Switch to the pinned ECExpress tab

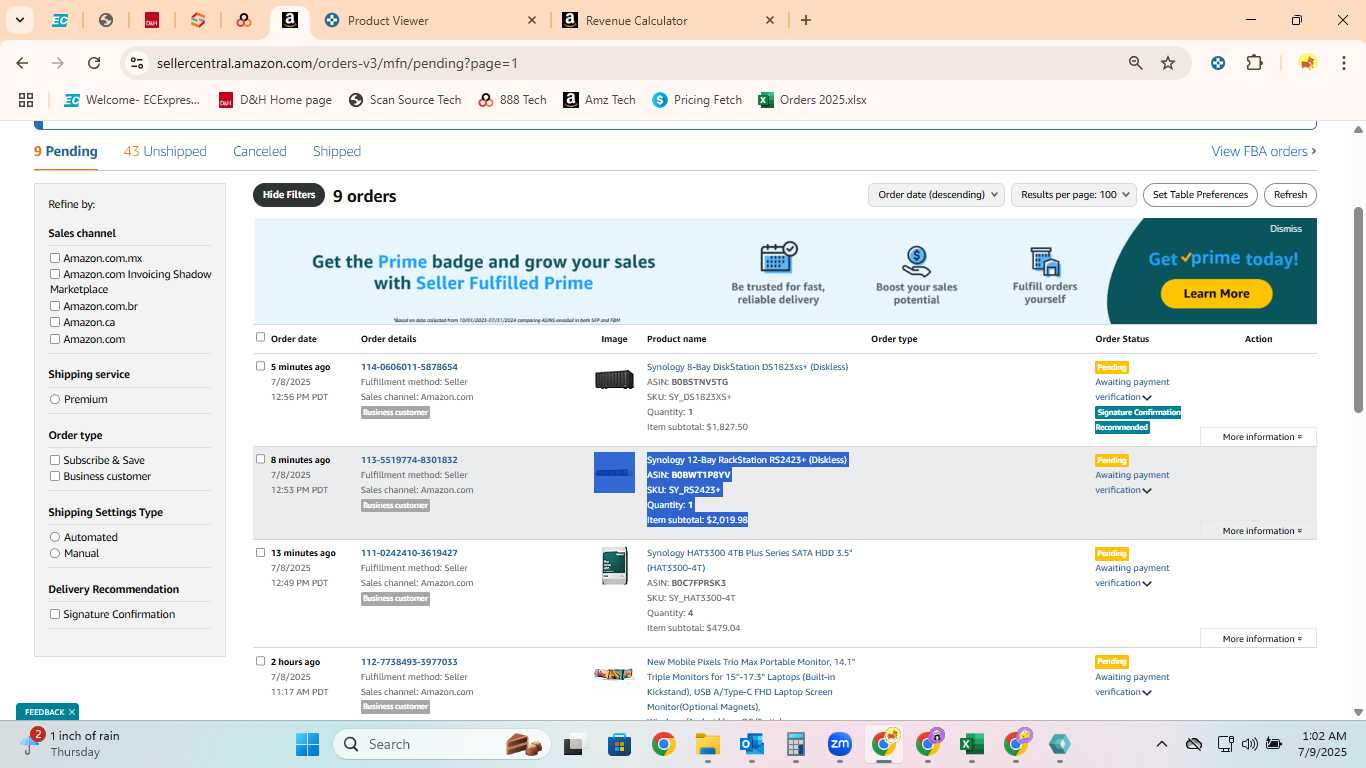[60, 20]
